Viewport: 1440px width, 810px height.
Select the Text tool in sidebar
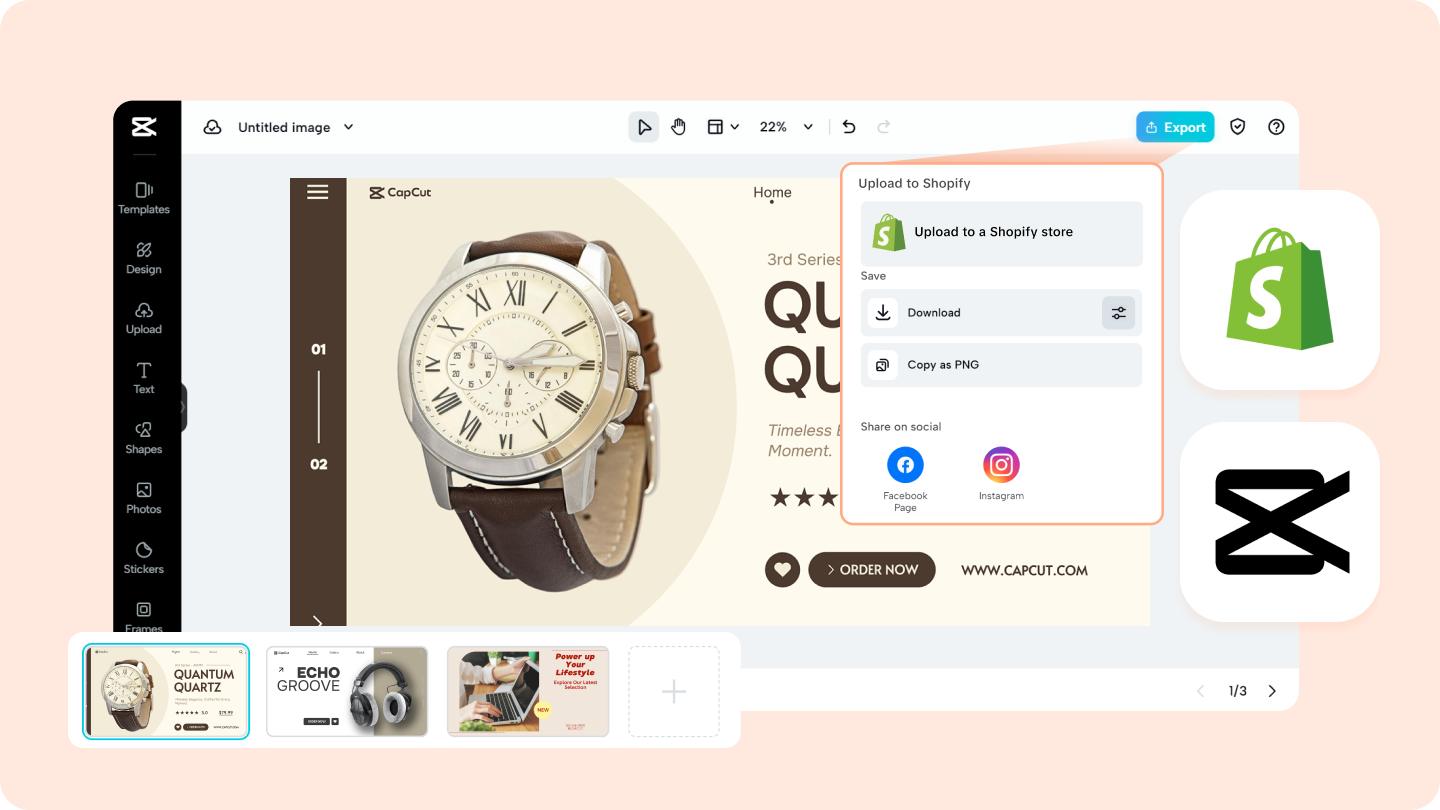click(144, 377)
